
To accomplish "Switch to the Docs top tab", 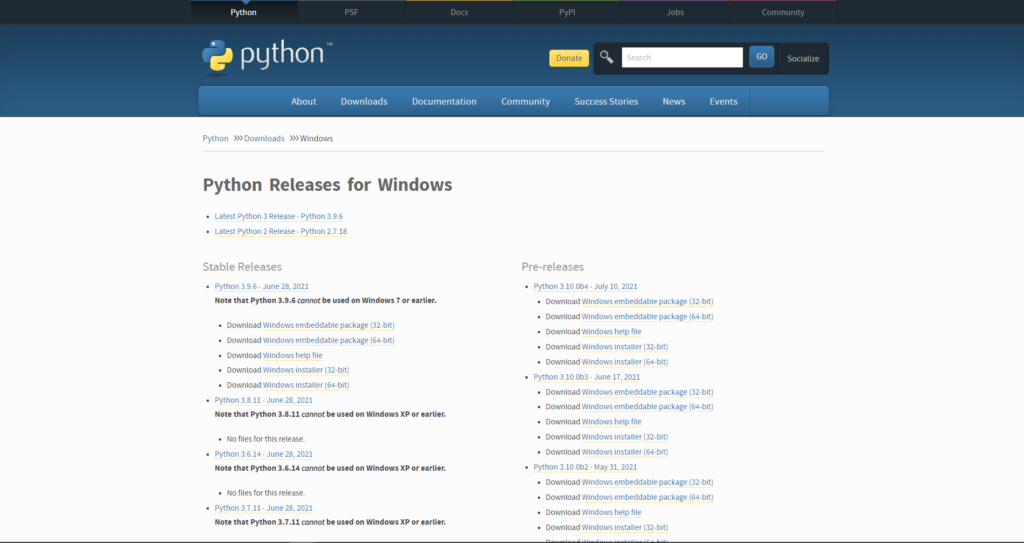I will 459,12.
